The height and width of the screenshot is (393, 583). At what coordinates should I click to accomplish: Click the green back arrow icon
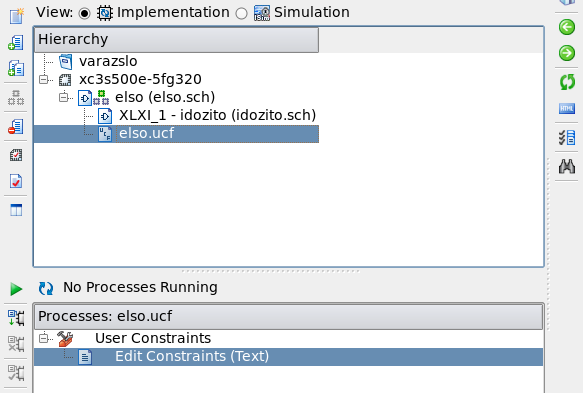pos(567,27)
